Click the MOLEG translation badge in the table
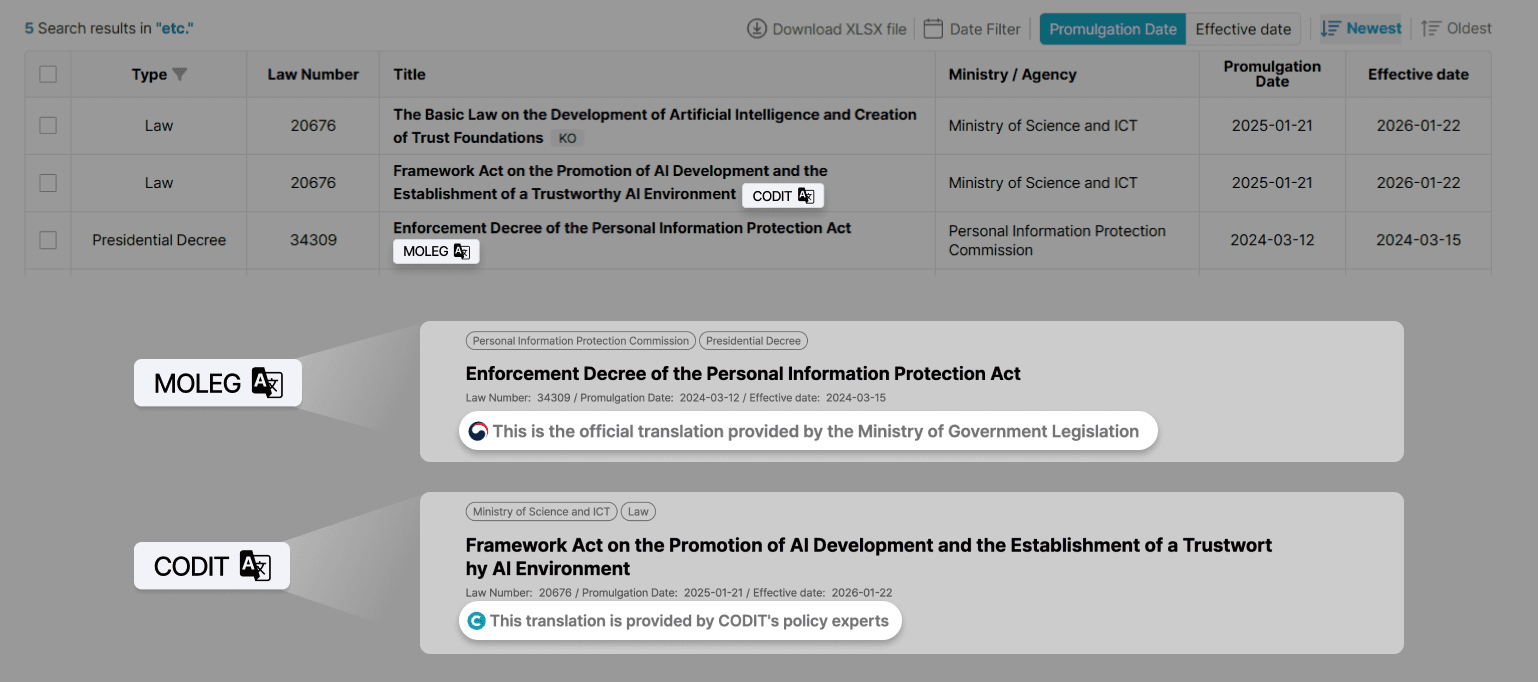The height and width of the screenshot is (682, 1538). (x=436, y=252)
